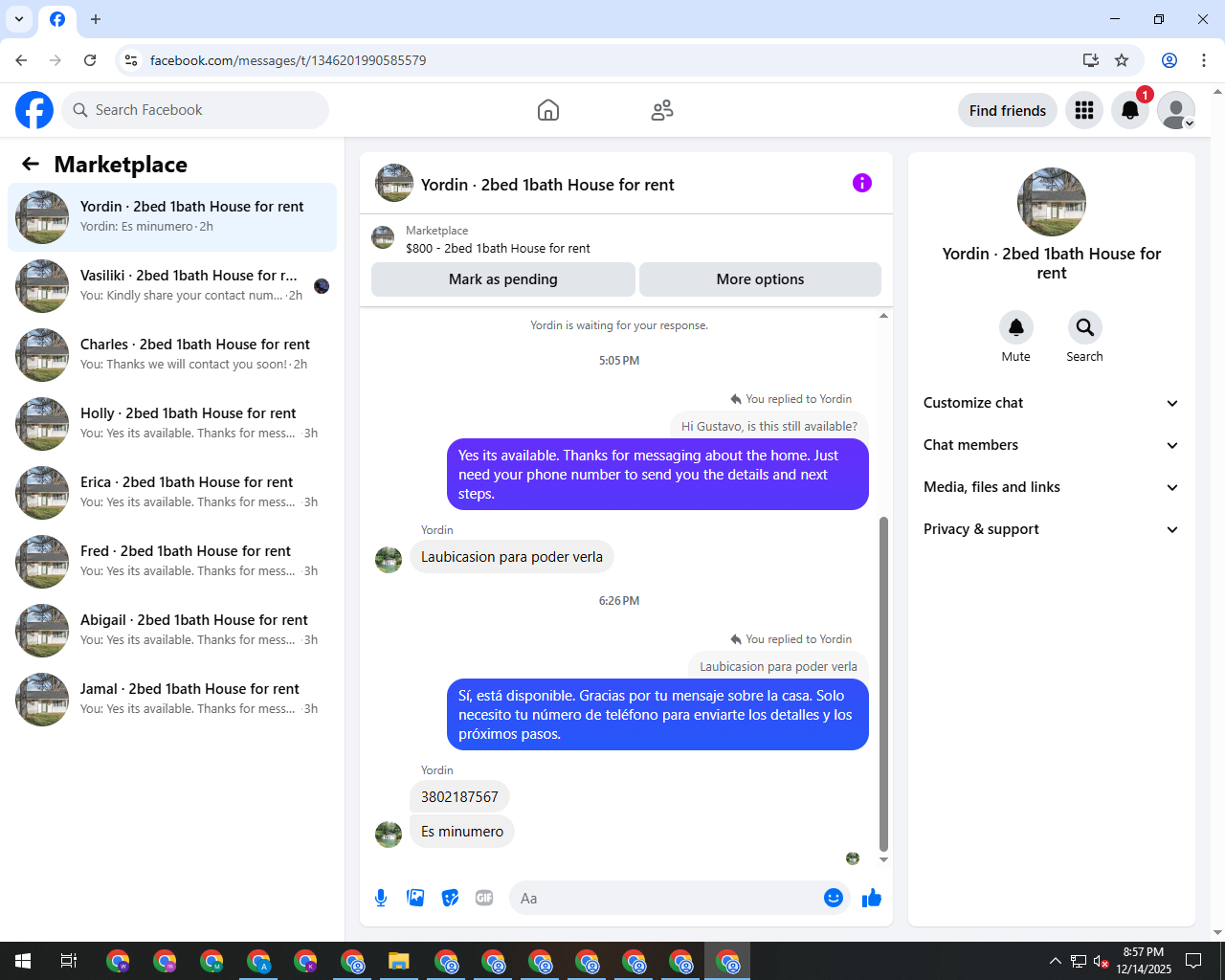Click Mark as pending button
Image resolution: width=1225 pixels, height=980 pixels.
(x=503, y=279)
